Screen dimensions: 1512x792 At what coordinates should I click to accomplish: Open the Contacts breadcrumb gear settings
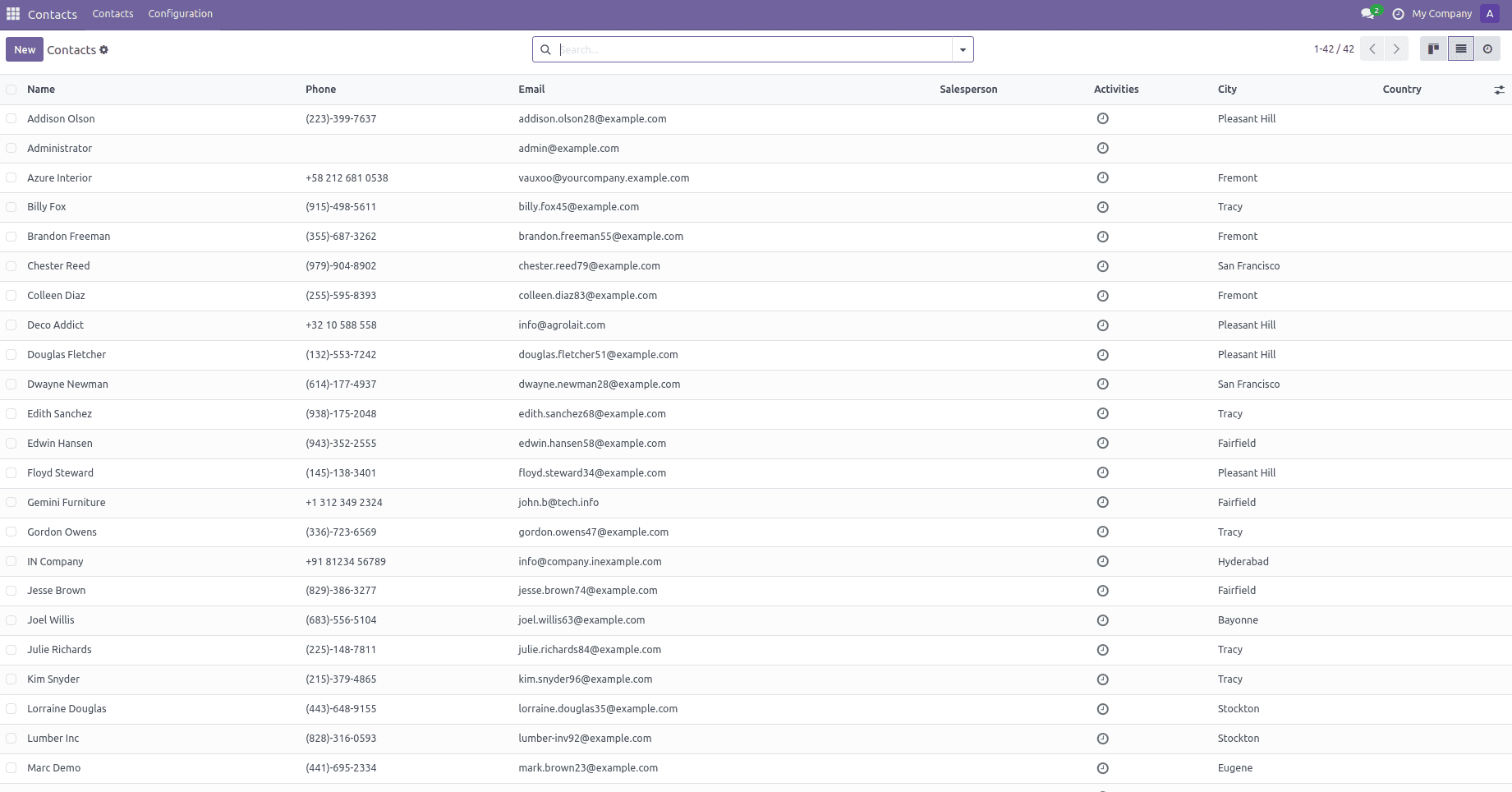tap(103, 49)
